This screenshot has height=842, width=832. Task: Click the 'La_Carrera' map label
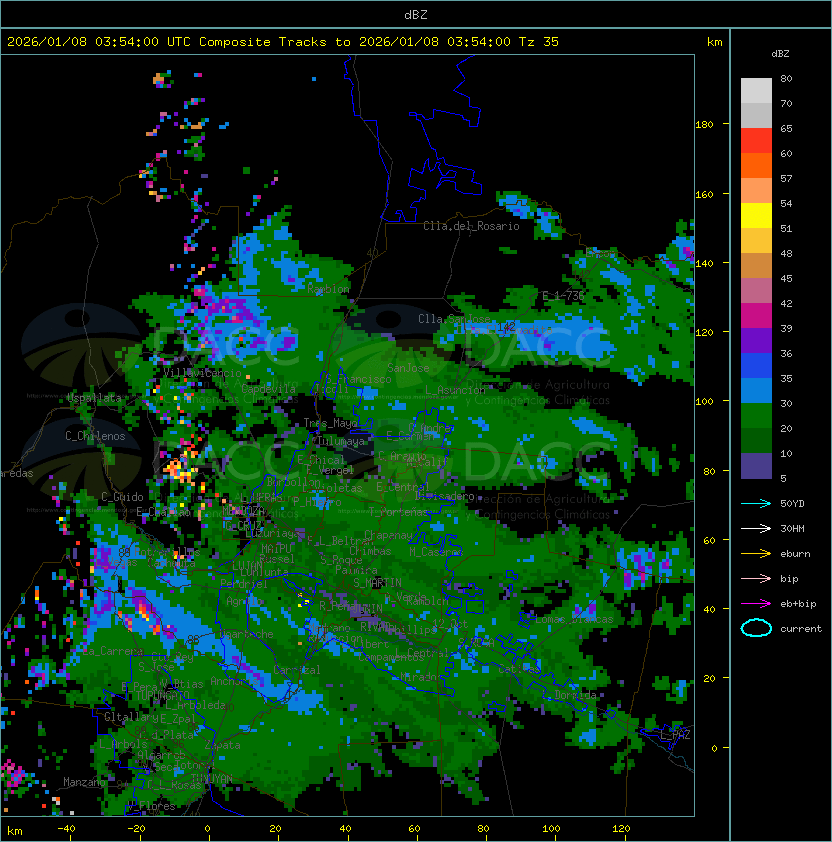[x=113, y=651]
